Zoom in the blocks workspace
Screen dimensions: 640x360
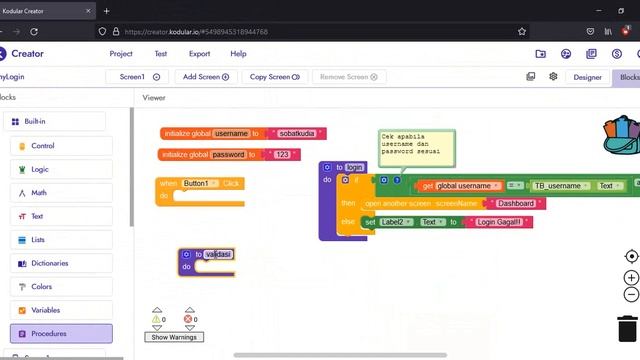point(631,278)
